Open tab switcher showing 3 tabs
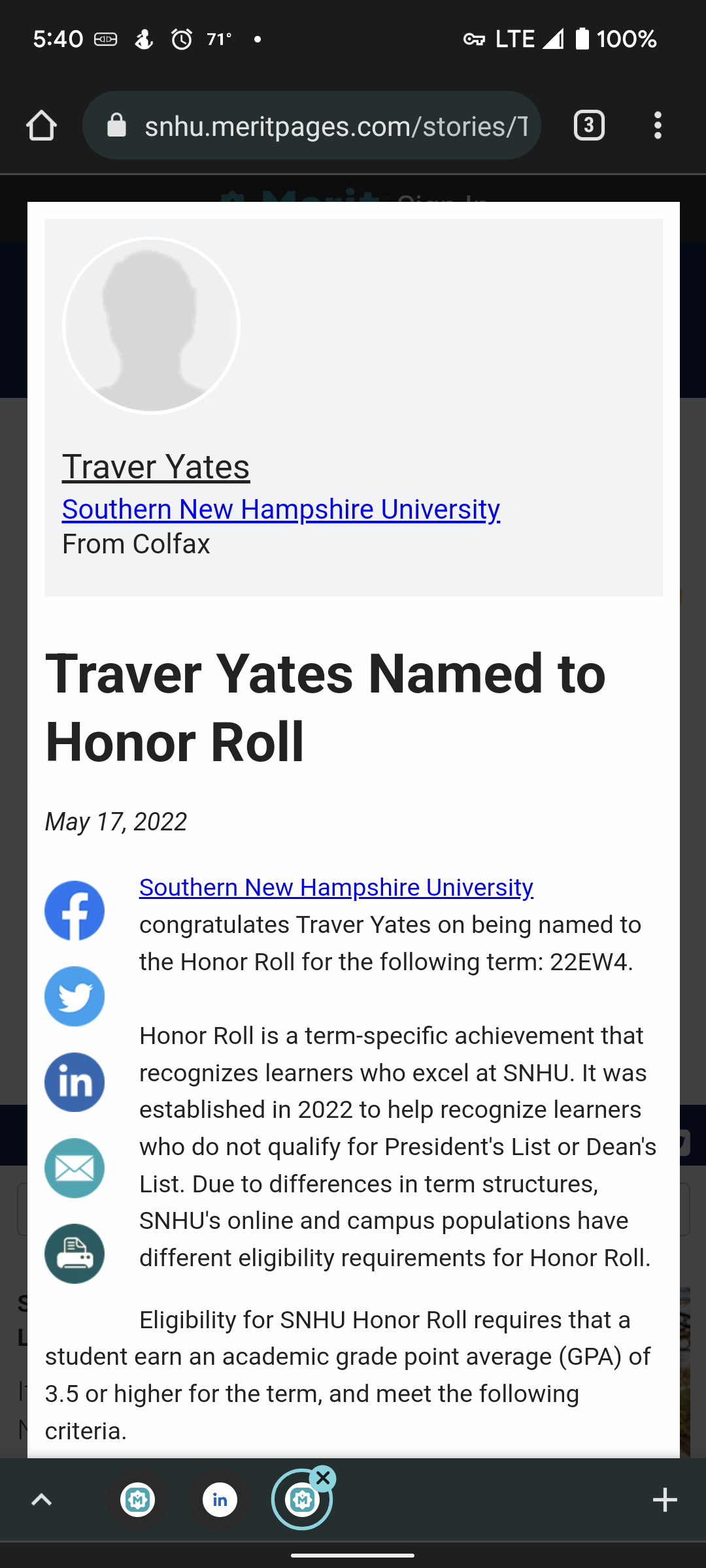Viewport: 706px width, 1568px height. click(588, 125)
